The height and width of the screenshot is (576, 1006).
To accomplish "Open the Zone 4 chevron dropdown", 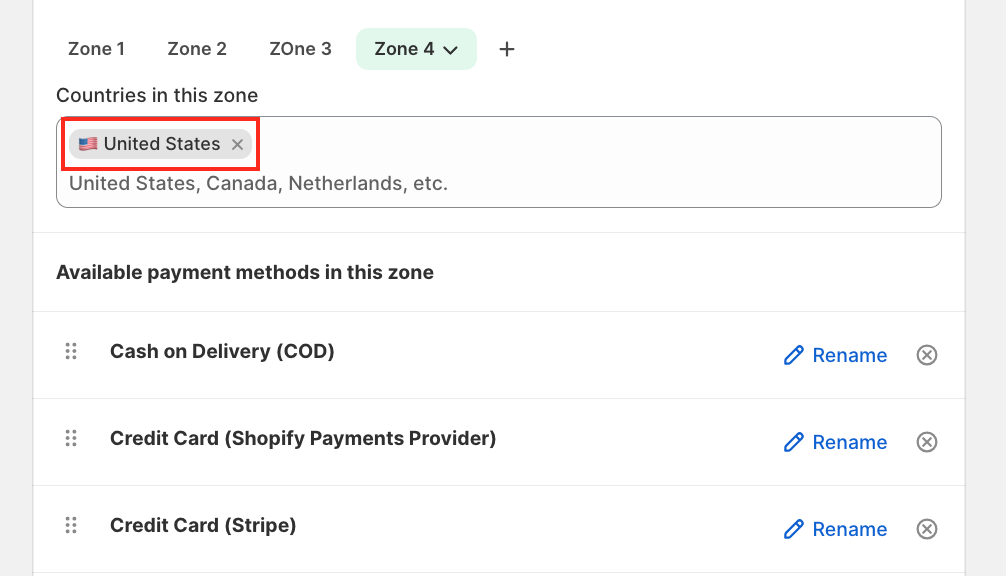I will pos(450,49).
